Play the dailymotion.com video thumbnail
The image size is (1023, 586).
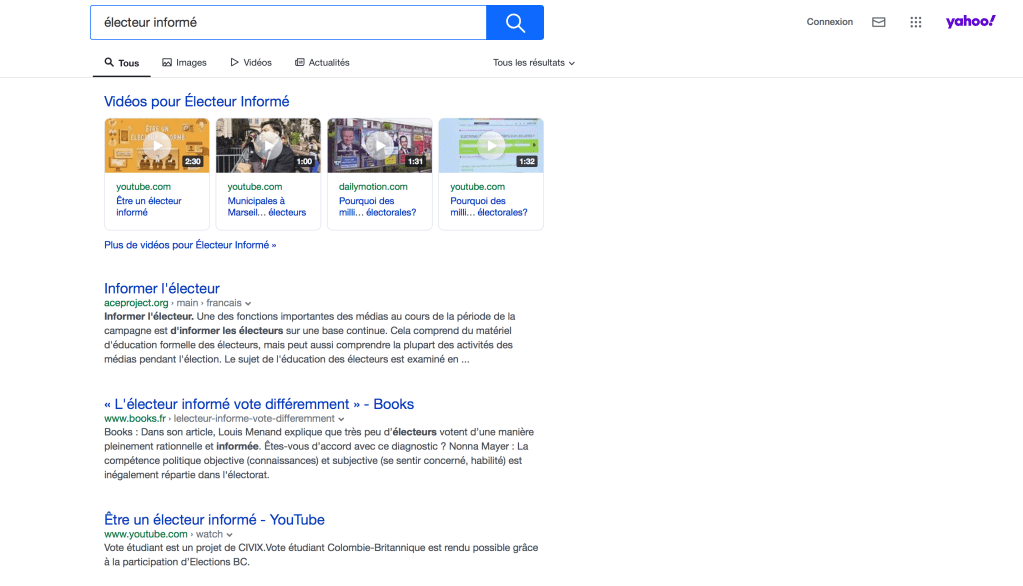pos(380,145)
